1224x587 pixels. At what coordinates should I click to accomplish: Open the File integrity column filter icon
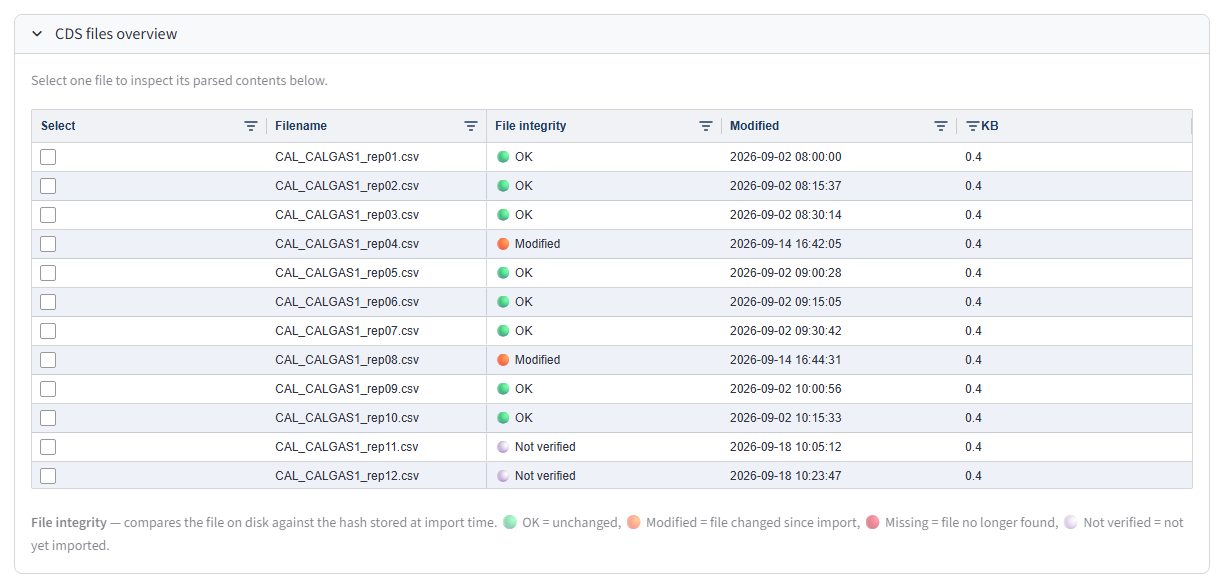[706, 126]
